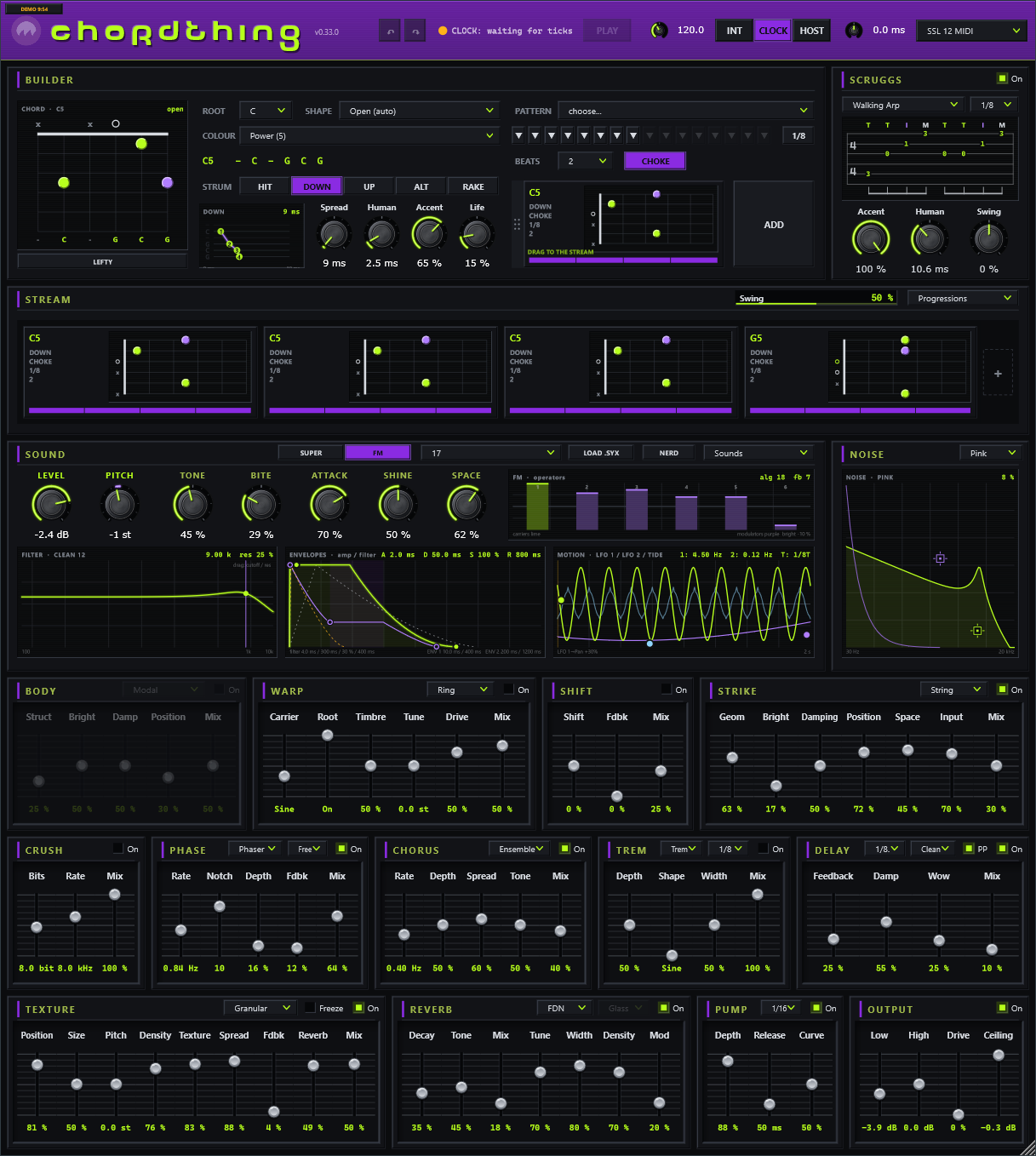
Task: Select the INT clock source
Action: point(734,31)
